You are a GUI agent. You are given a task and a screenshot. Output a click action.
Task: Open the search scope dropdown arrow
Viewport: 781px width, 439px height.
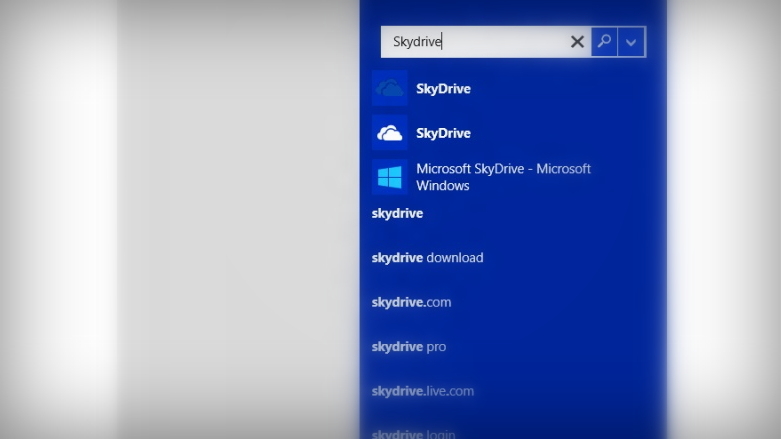[631, 42]
